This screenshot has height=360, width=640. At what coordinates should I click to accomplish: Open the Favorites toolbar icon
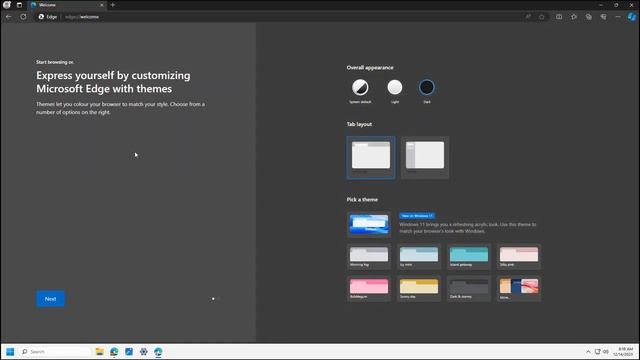pos(574,17)
